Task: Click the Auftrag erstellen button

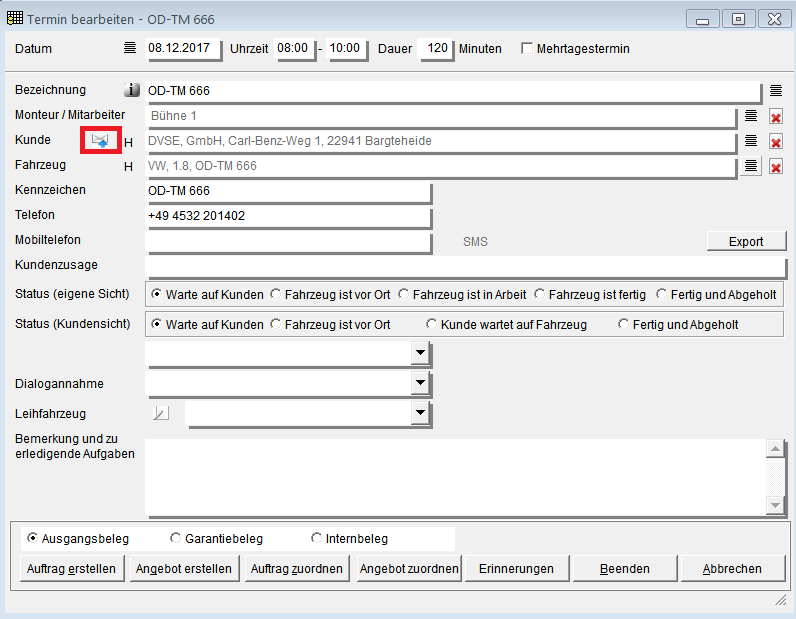Action: tap(69, 569)
